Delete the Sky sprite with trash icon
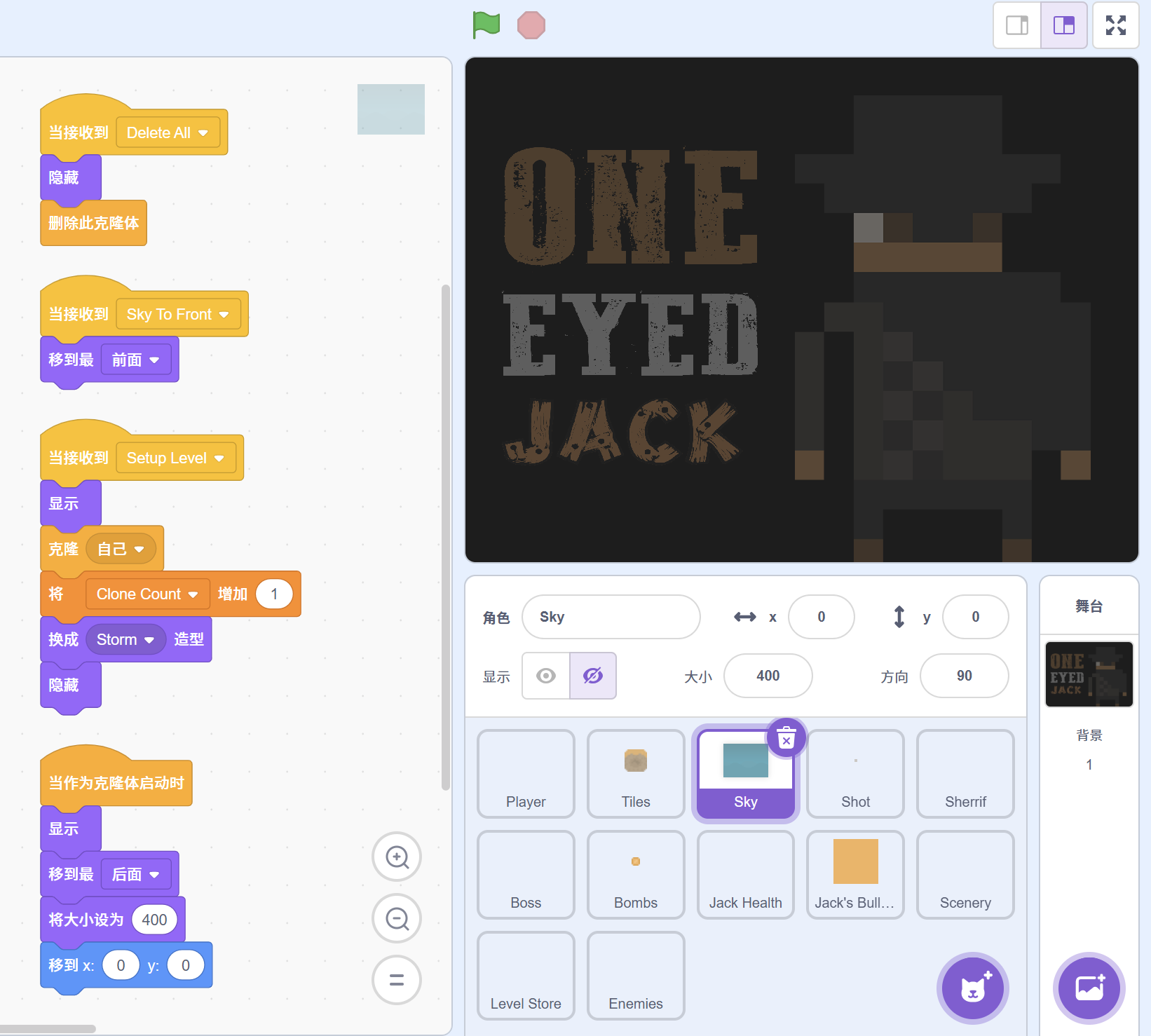 click(786, 738)
